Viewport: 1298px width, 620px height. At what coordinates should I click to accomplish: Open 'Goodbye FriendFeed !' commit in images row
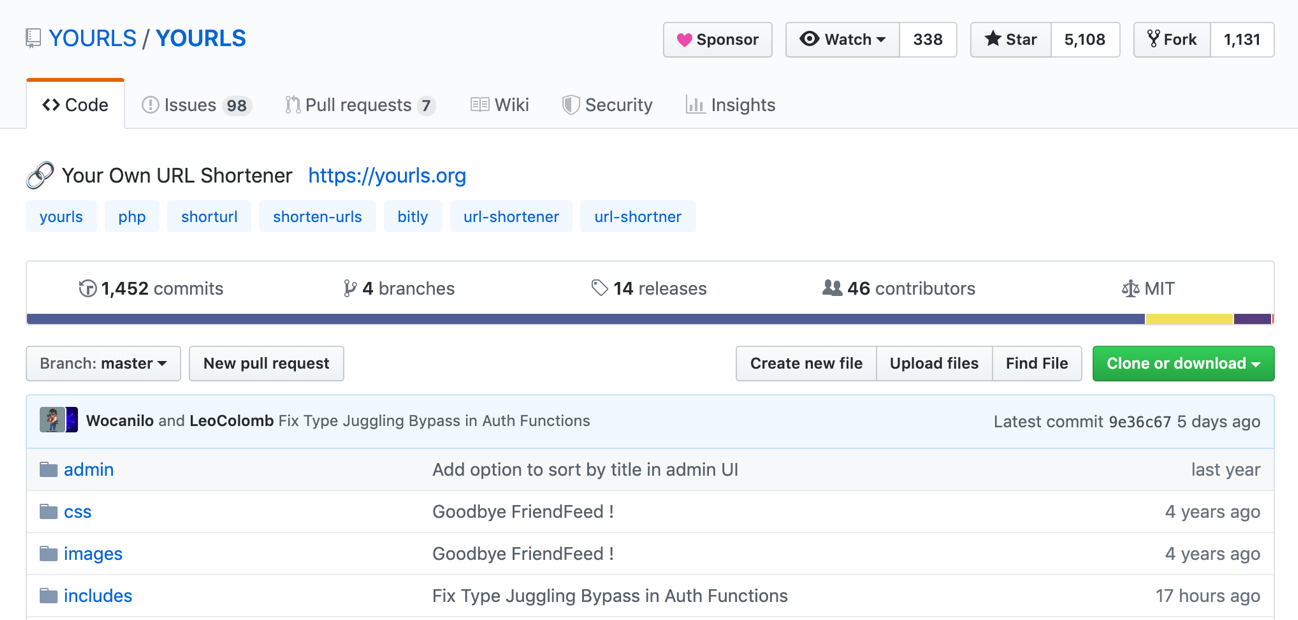pyautogui.click(x=523, y=553)
